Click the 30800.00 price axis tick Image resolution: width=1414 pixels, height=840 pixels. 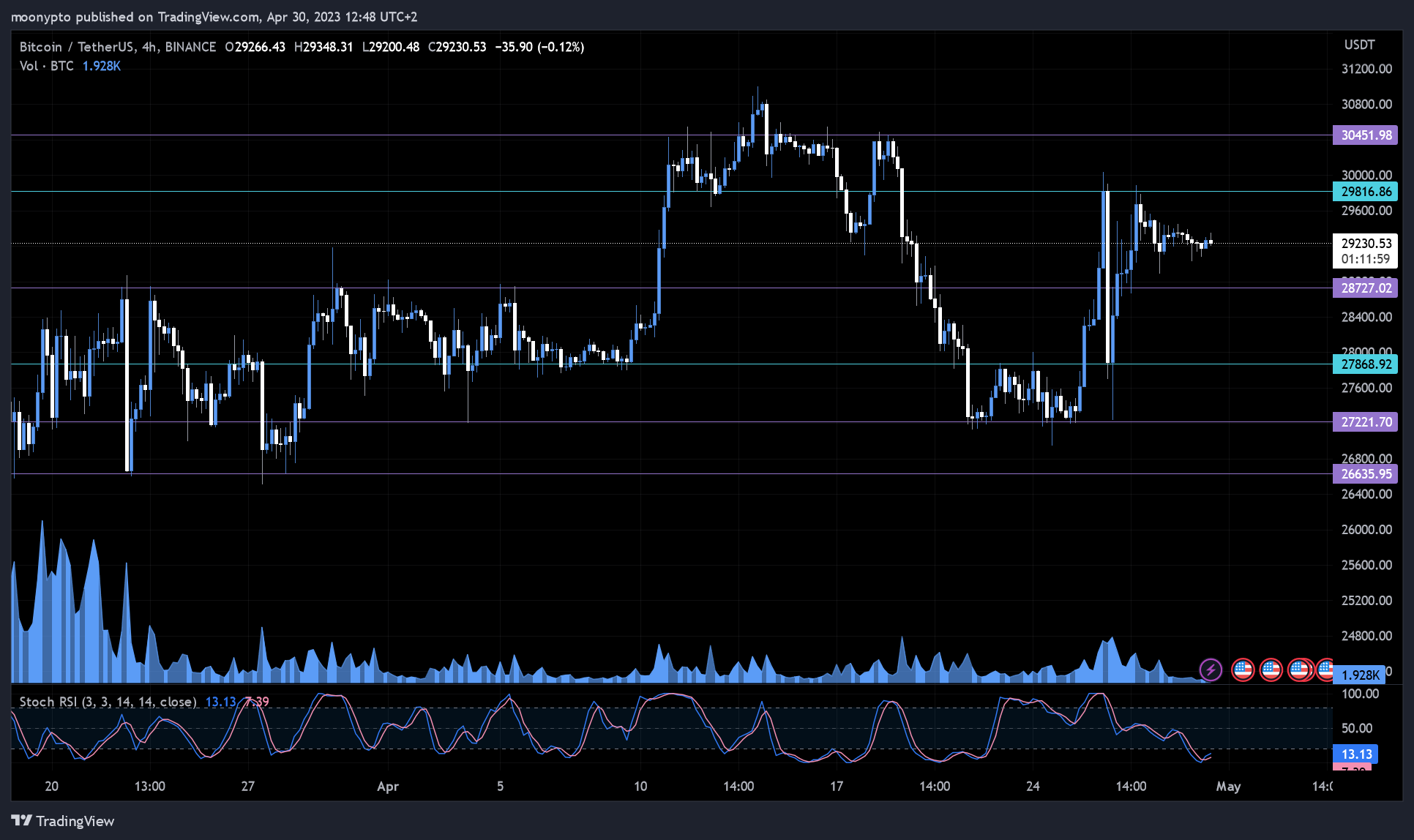[x=1366, y=104]
